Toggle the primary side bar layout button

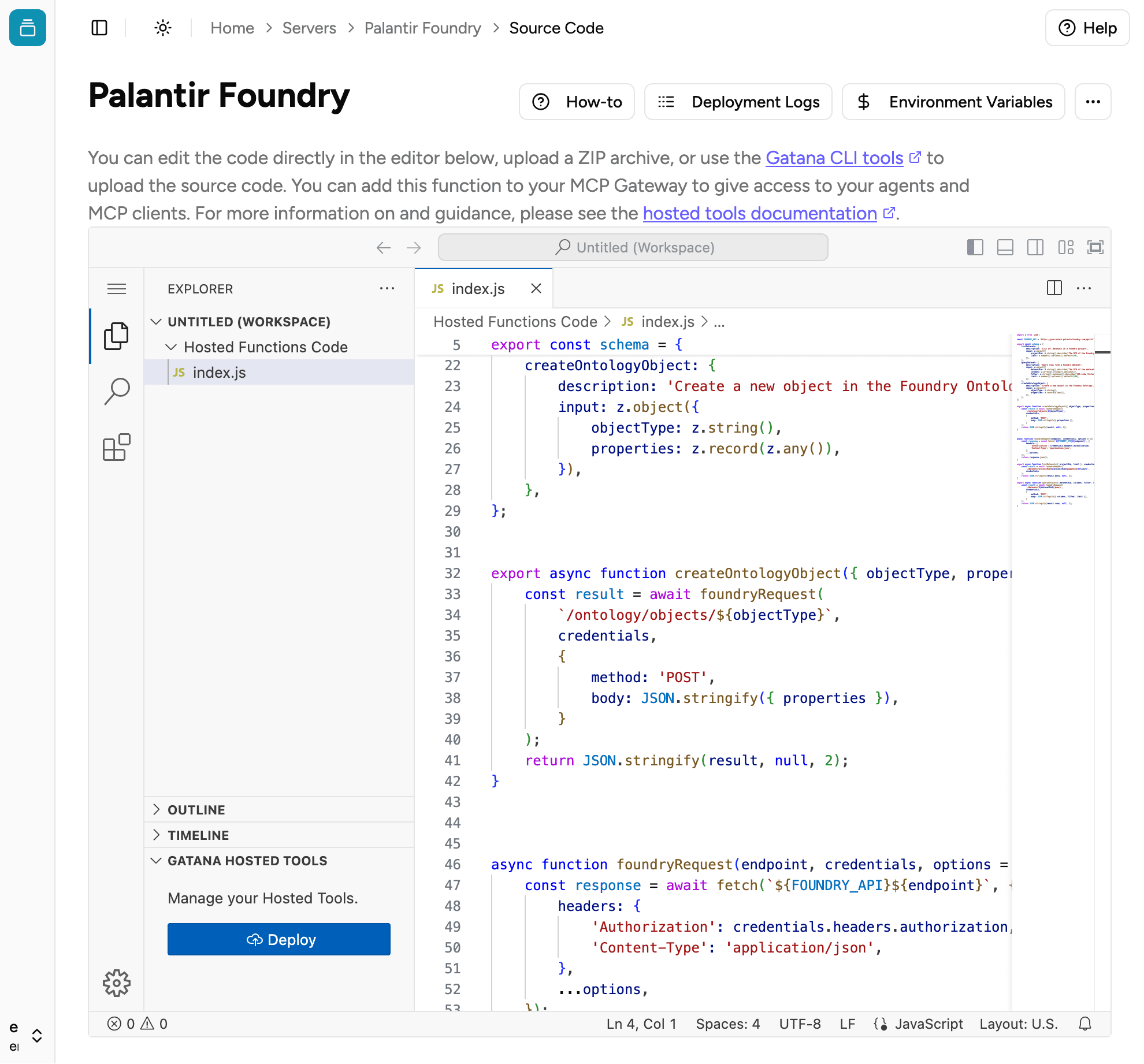pyautogui.click(x=975, y=247)
